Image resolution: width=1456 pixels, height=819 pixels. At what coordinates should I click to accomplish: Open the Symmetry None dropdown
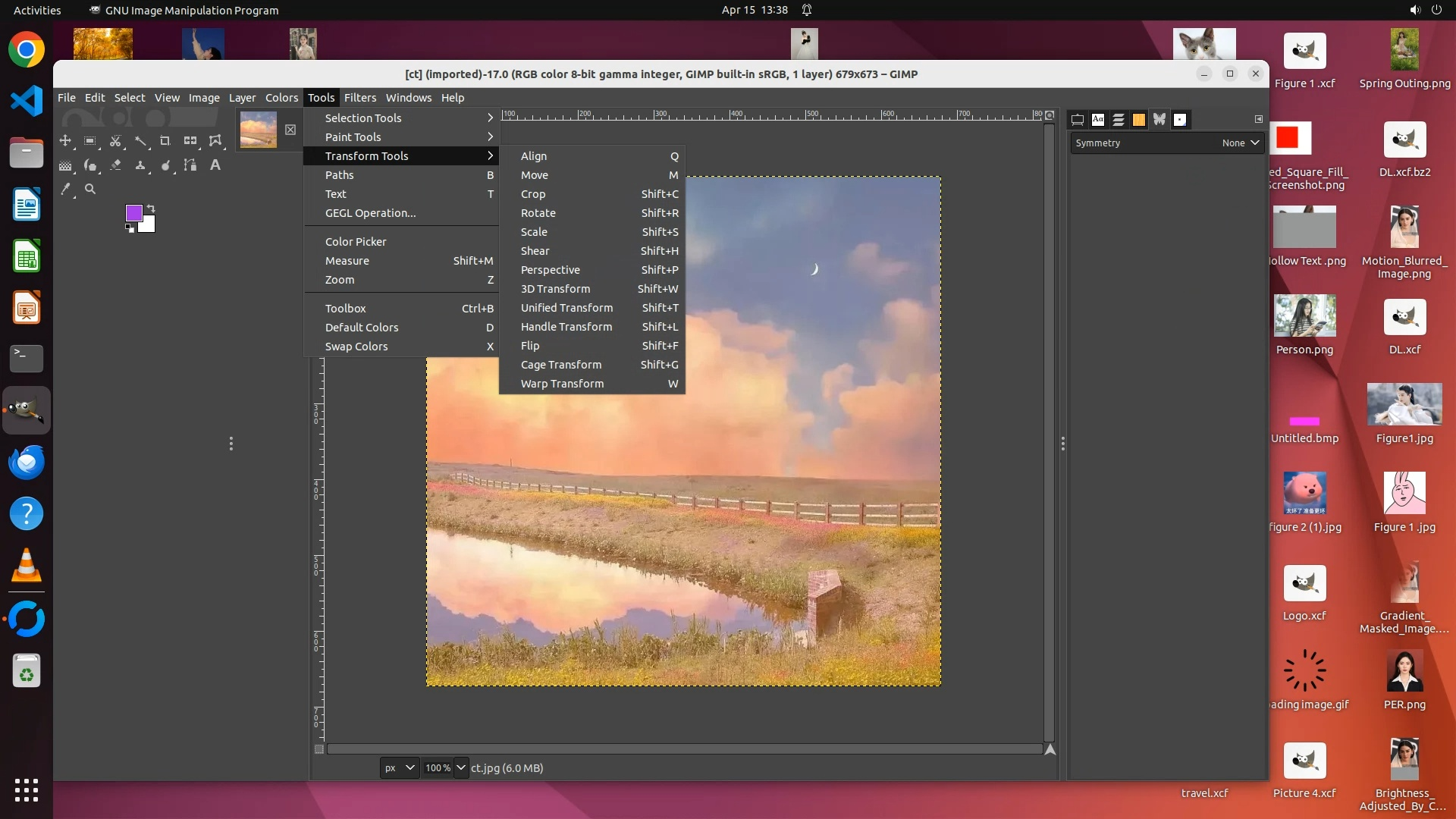point(1240,143)
